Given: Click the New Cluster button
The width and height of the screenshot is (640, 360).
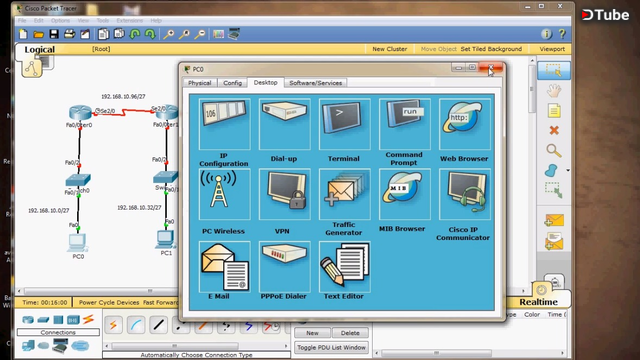Looking at the screenshot, I should (389, 49).
